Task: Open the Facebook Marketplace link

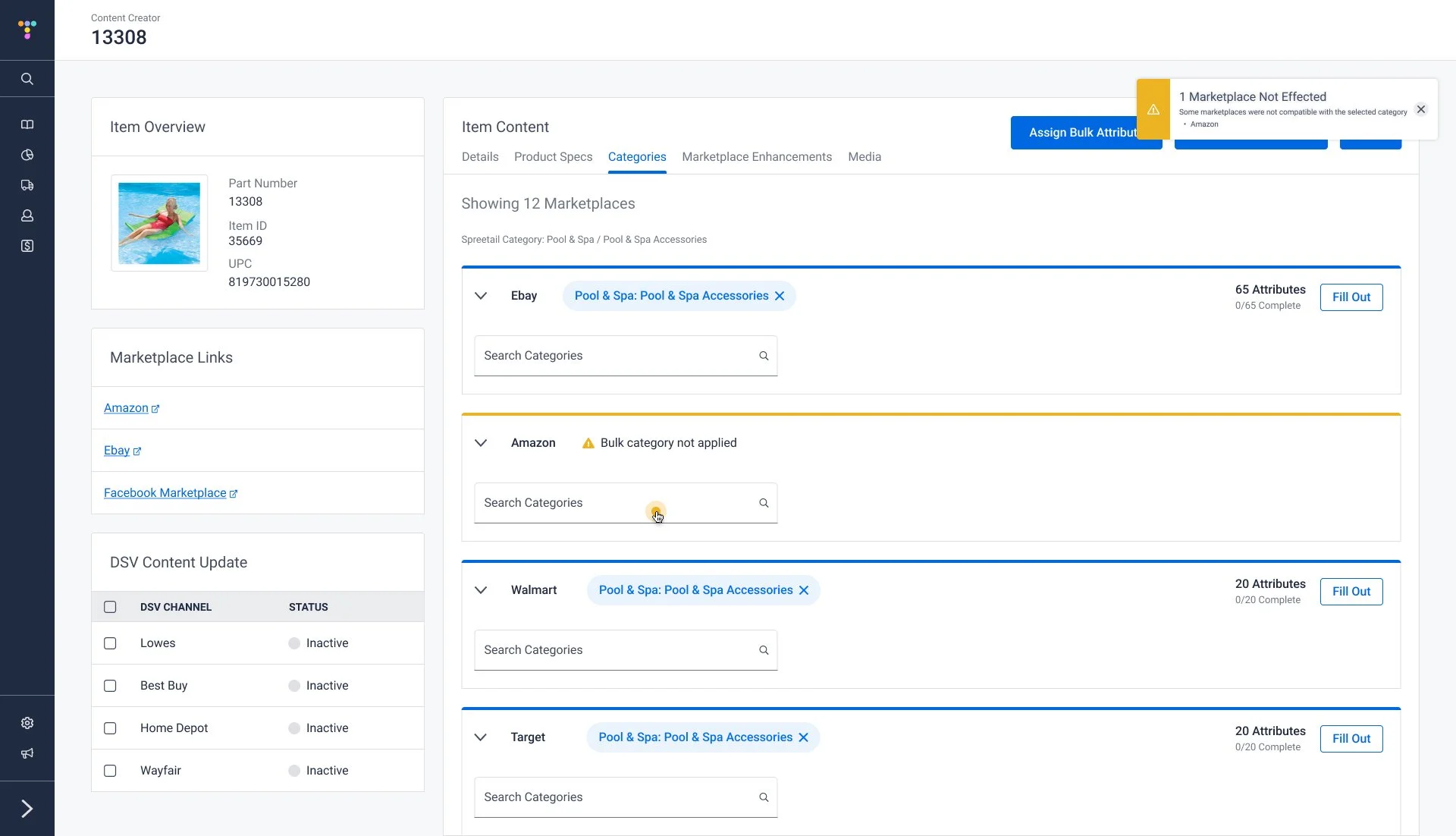Action: pyautogui.click(x=165, y=493)
